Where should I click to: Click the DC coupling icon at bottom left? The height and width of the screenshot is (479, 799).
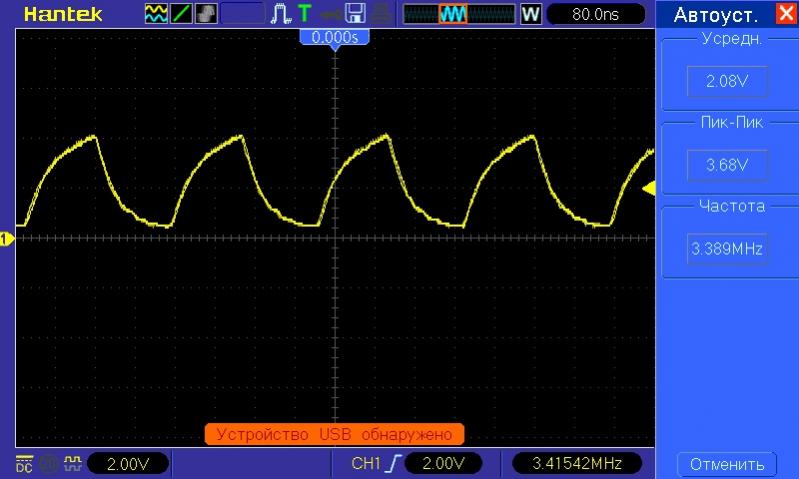coord(24,463)
